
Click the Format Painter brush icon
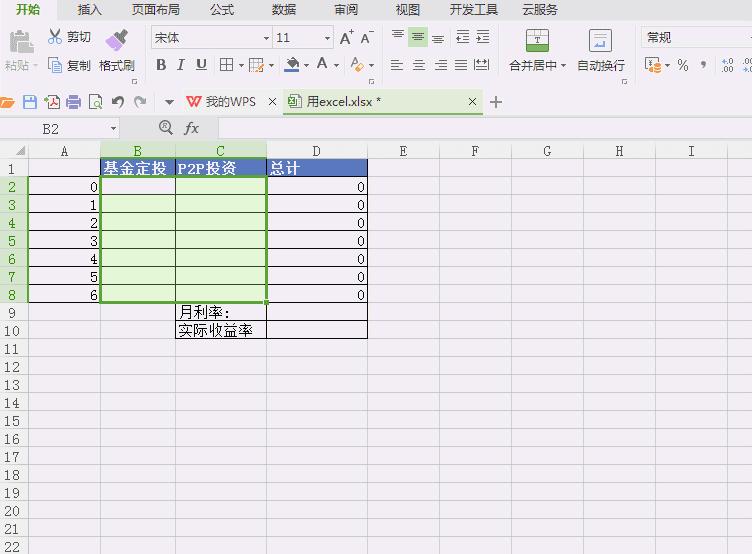coord(116,40)
